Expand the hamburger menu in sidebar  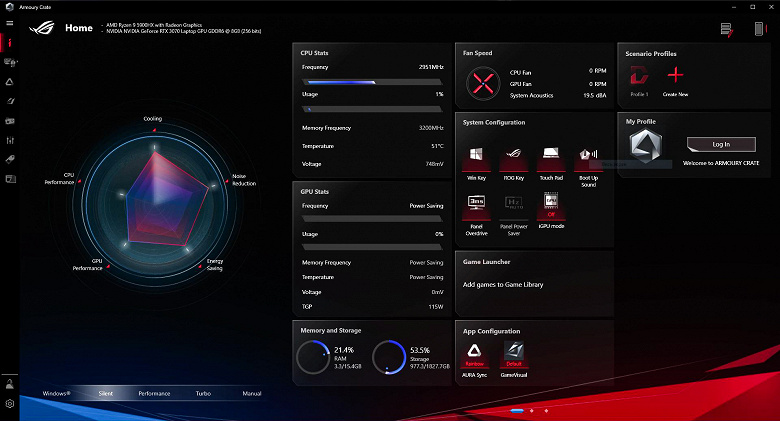pos(9,23)
